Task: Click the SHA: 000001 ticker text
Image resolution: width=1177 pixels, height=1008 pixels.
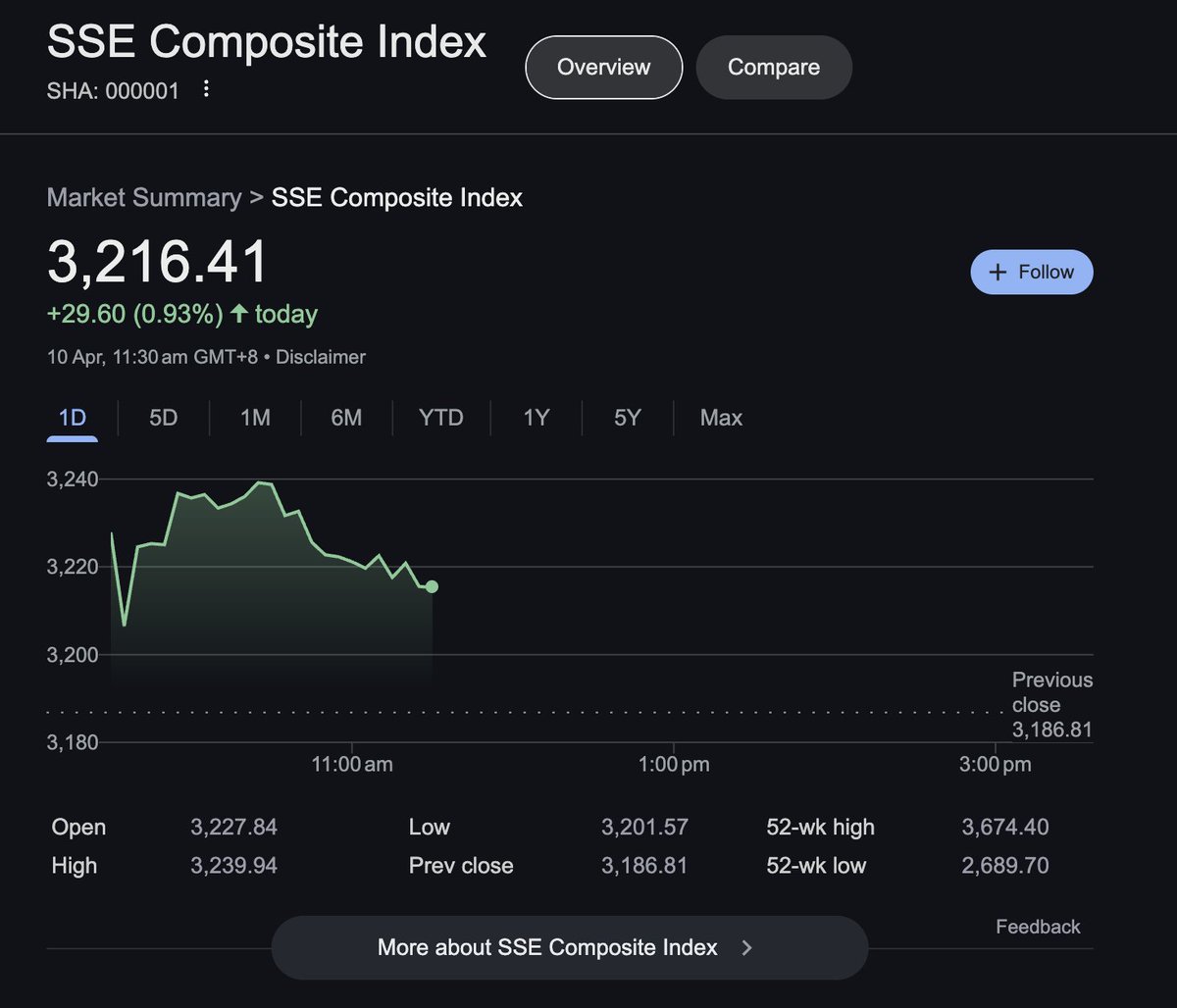Action: [114, 91]
